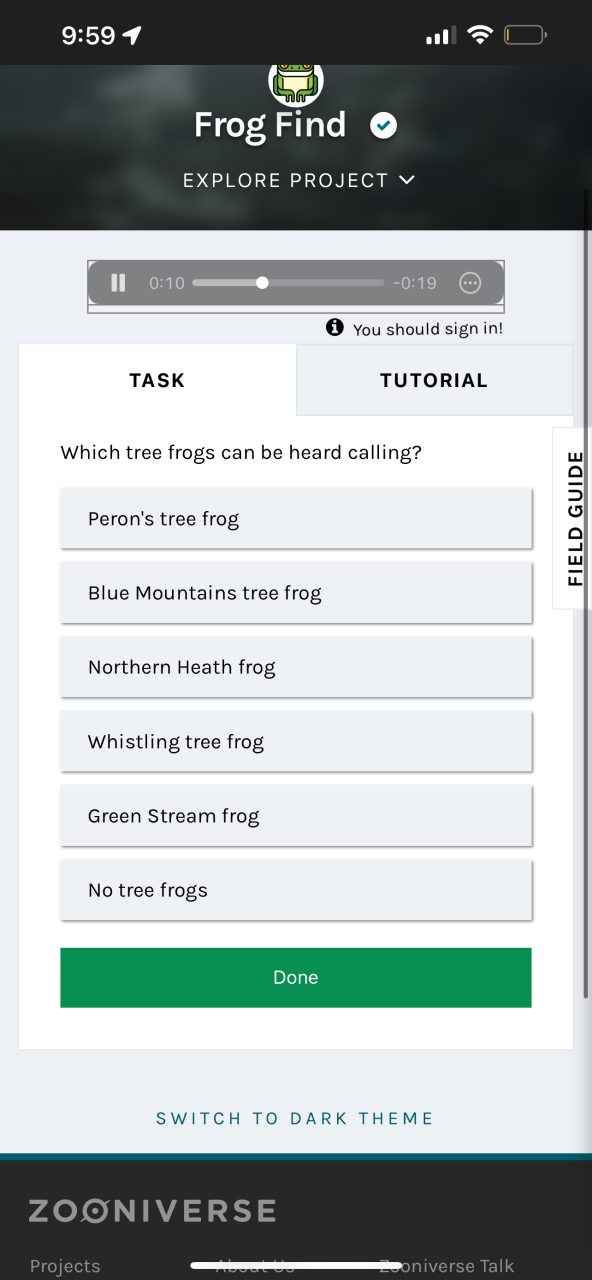
Task: Click the Zooniverse logo in footer
Action: click(152, 1211)
